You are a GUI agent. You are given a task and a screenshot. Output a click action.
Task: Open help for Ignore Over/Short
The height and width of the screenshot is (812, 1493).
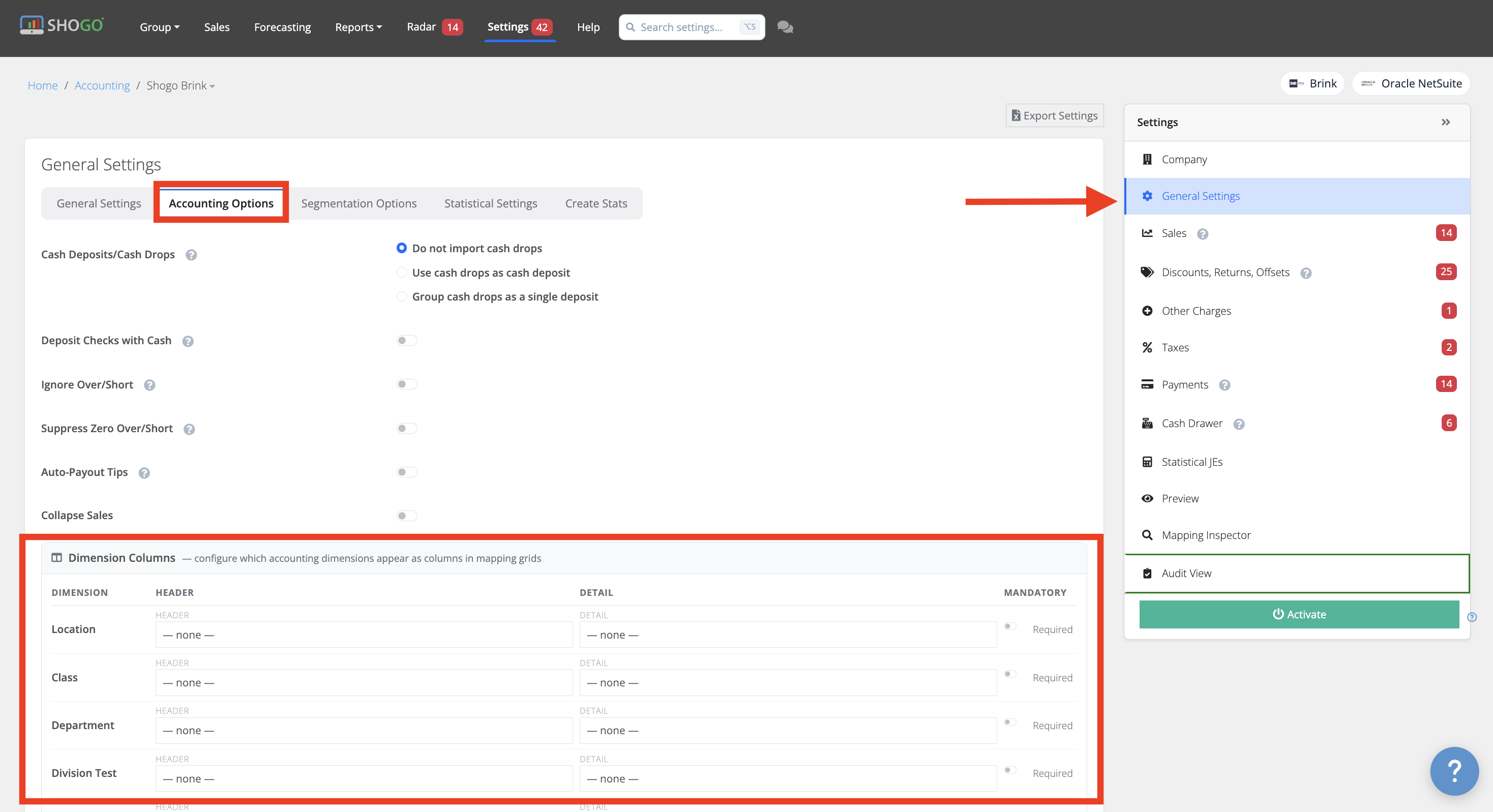pyautogui.click(x=150, y=385)
